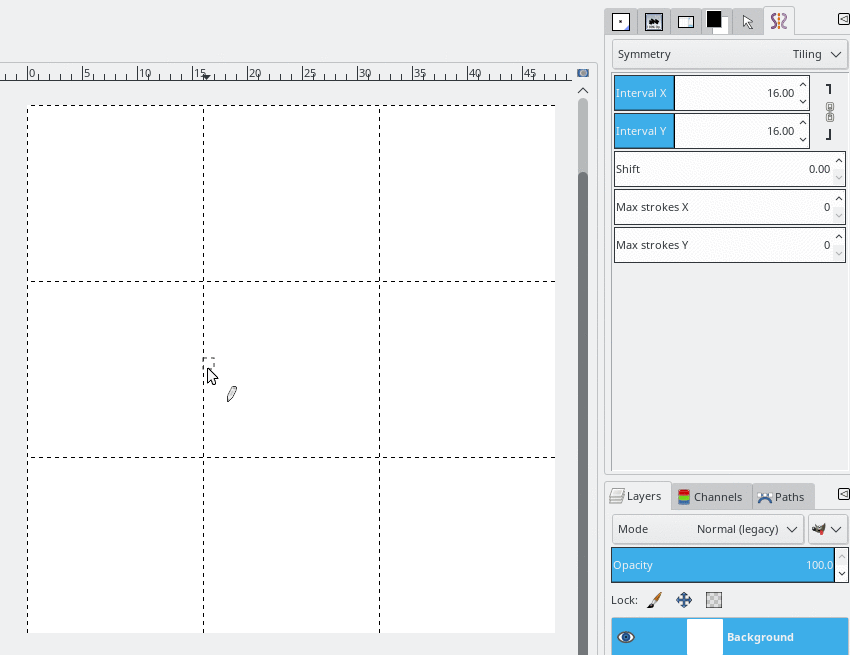Decrease Interval Y with its down arrow

(x=803, y=139)
